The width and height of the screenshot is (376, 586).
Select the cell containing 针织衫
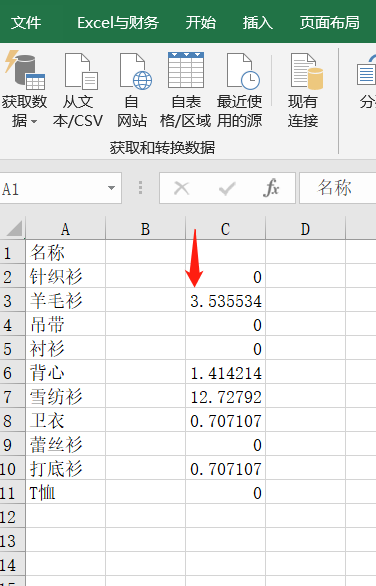click(x=65, y=276)
